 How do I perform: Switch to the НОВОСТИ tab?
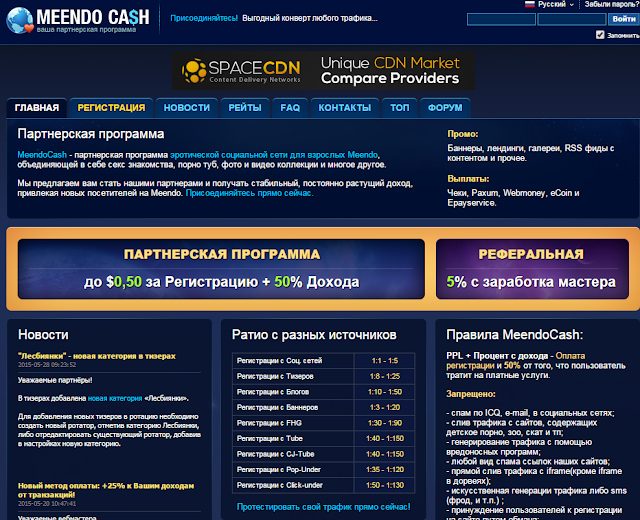click(x=187, y=108)
